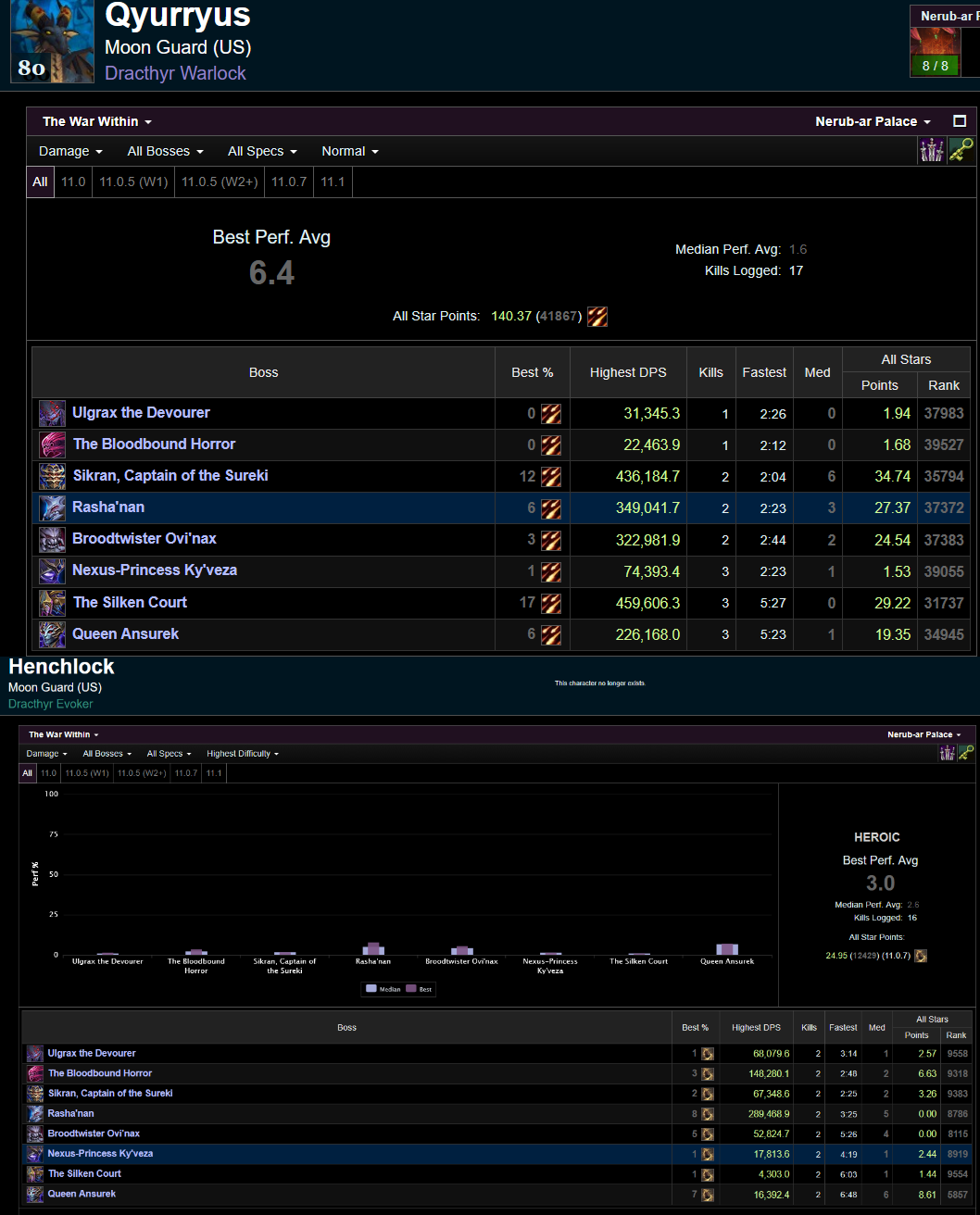The width and height of the screenshot is (980, 1215).
Task: Click the 436,184.7 DPS value in Sikran row
Action: (x=647, y=476)
